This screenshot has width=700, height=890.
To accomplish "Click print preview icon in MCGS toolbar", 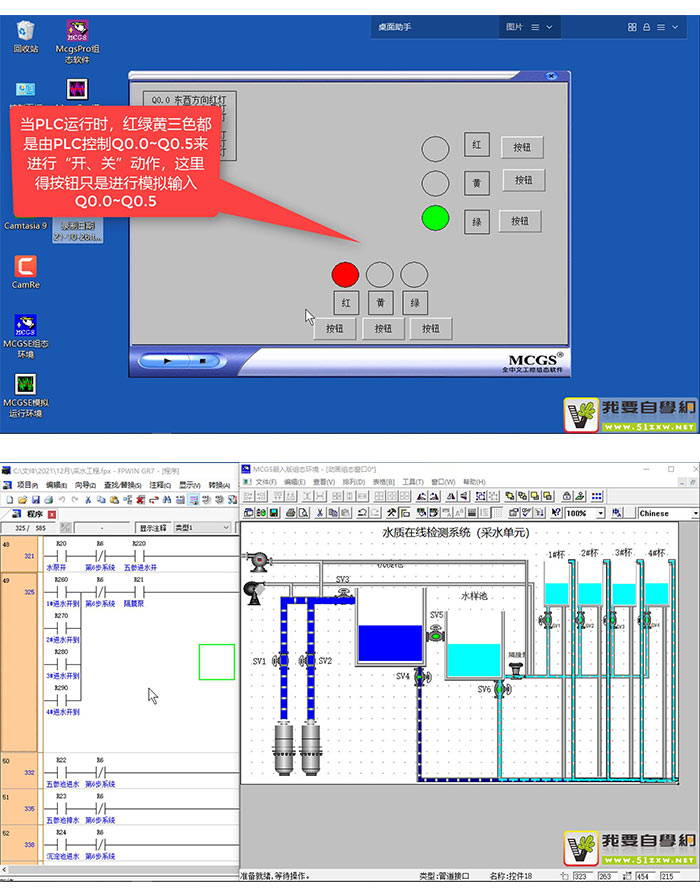I will pyautogui.click(x=304, y=513).
